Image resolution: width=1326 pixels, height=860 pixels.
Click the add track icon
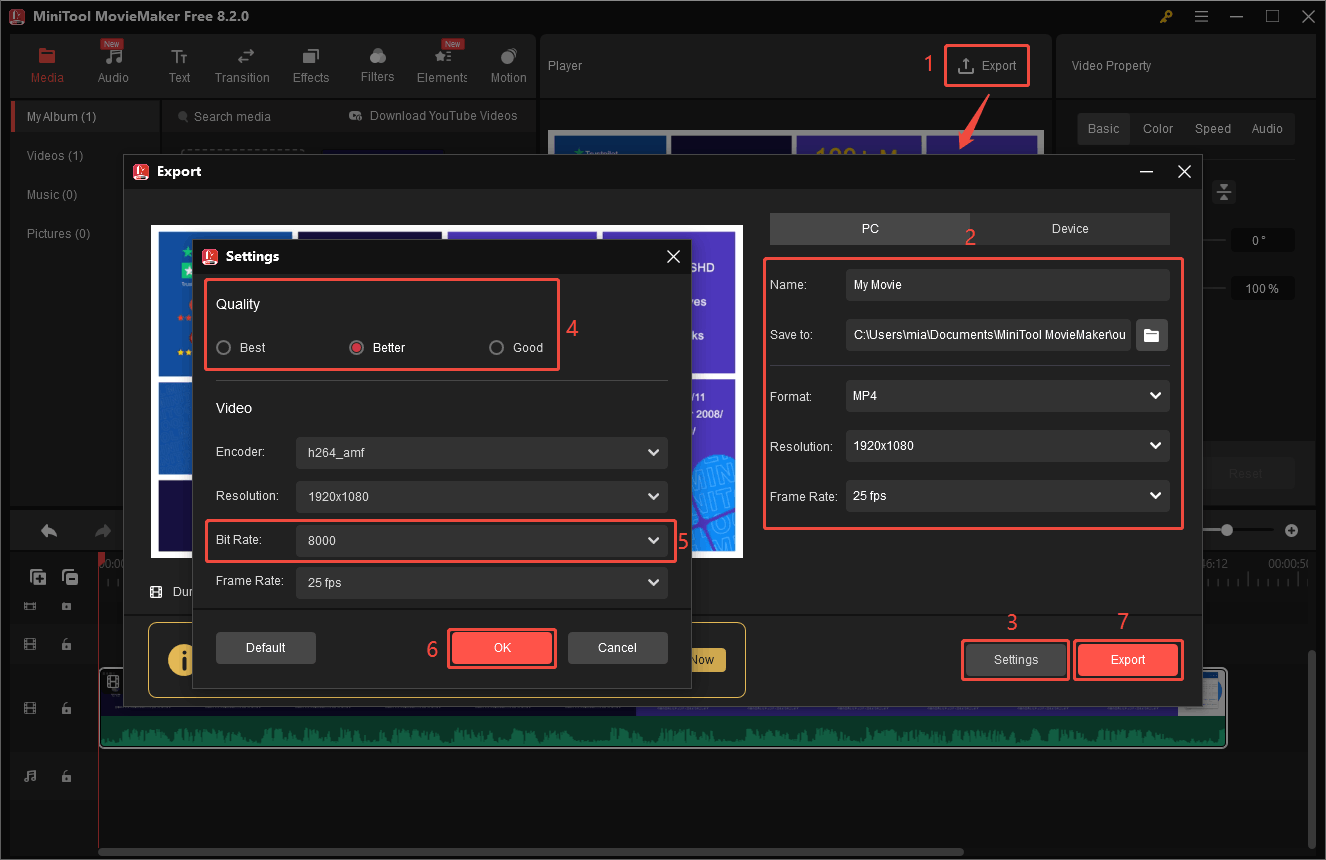(x=38, y=577)
